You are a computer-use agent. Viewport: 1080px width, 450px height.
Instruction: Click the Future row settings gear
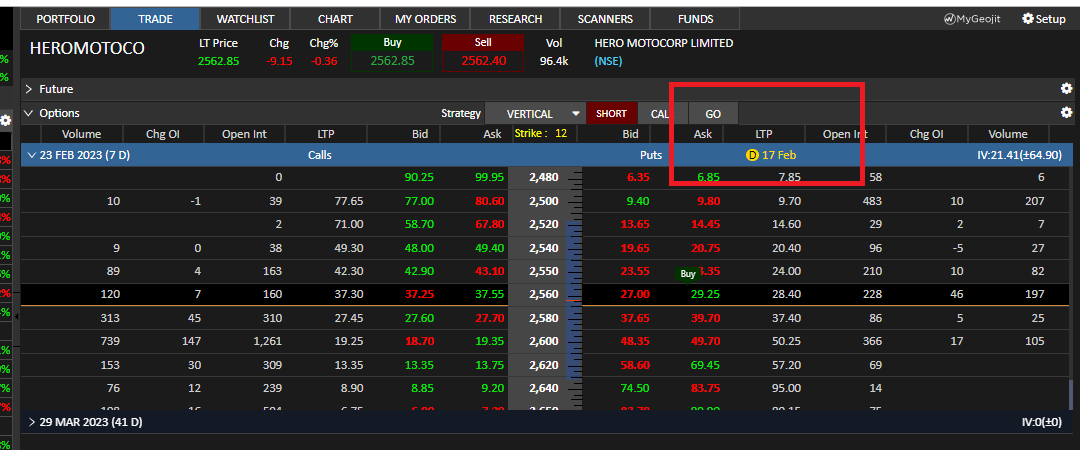(x=1066, y=89)
